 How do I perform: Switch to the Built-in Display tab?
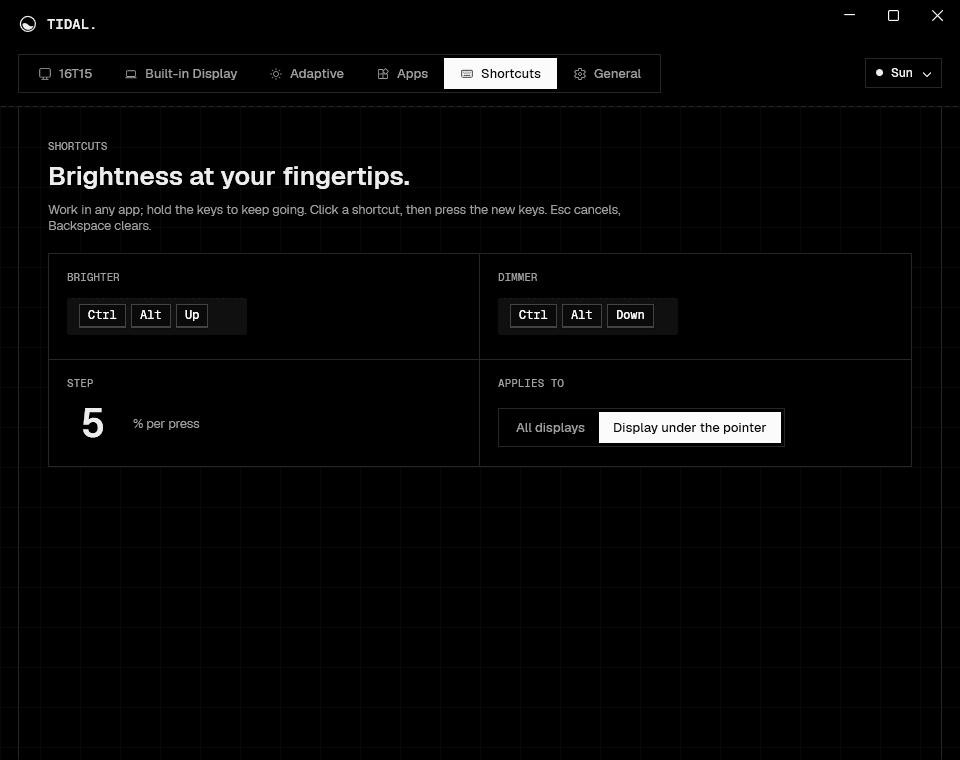pos(181,73)
